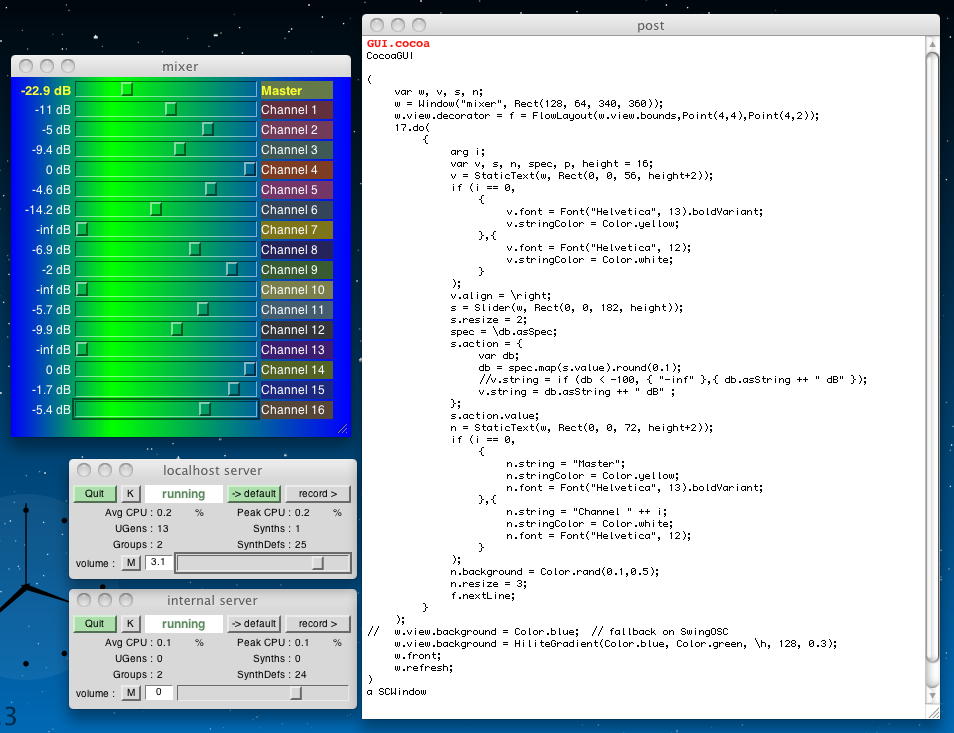954x733 pixels.
Task: Click the Channel 4 slider knob
Action: coord(250,170)
